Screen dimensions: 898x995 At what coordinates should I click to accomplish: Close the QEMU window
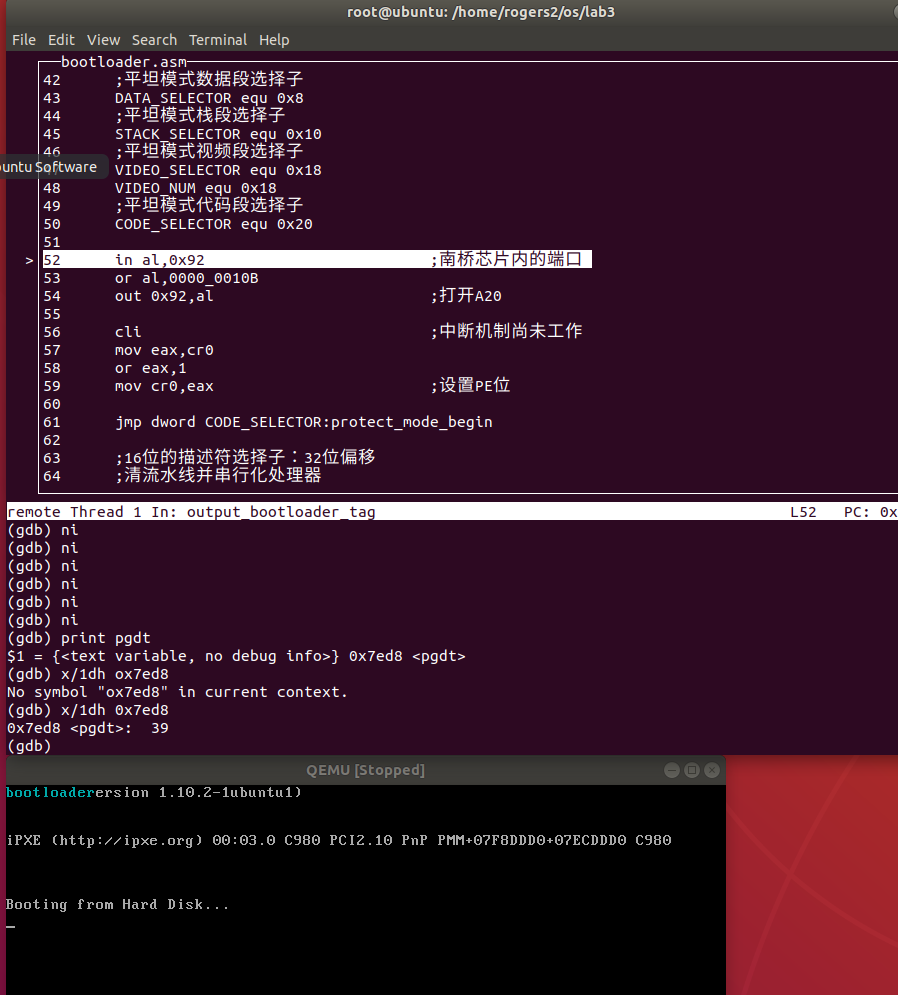[x=711, y=770]
